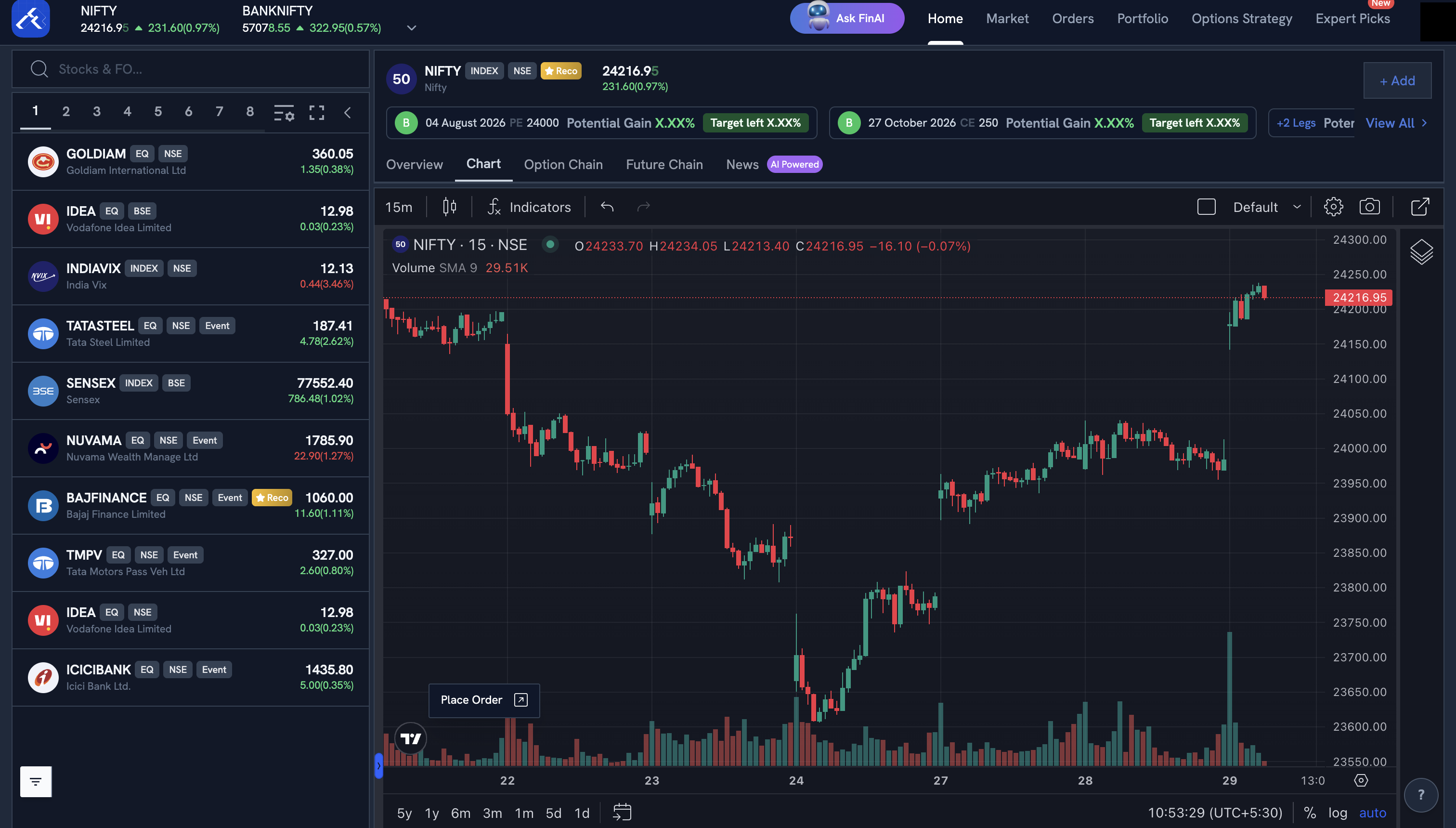Set chart range to 6m
Screen dimensions: 1456x828
[x=461, y=813]
